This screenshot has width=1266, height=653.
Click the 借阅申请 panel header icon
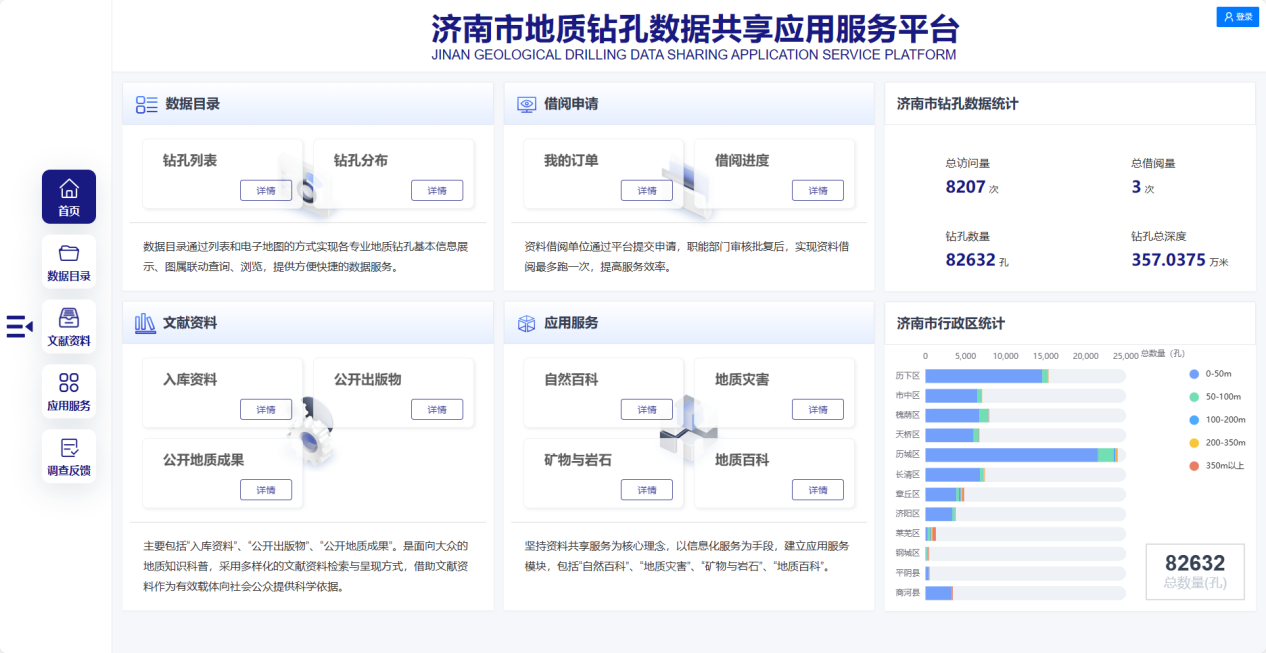pyautogui.click(x=526, y=104)
